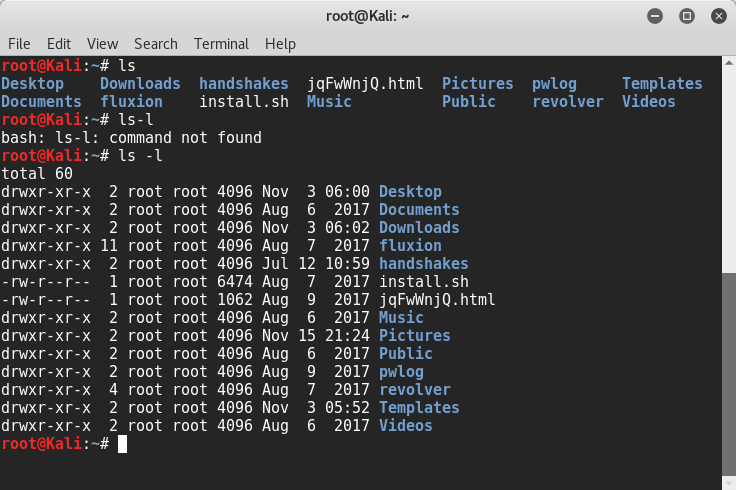The width and height of the screenshot is (736, 490).
Task: Click pwlog in the first ls output
Action: coord(554,84)
